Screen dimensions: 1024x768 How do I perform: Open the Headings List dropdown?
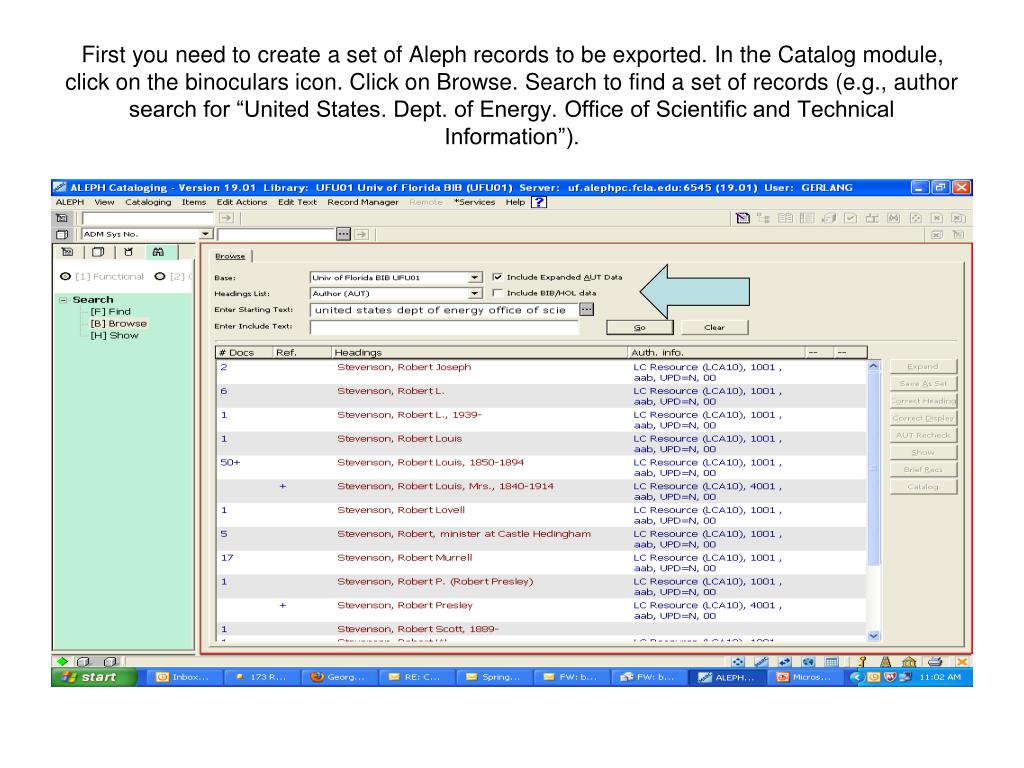(x=475, y=294)
